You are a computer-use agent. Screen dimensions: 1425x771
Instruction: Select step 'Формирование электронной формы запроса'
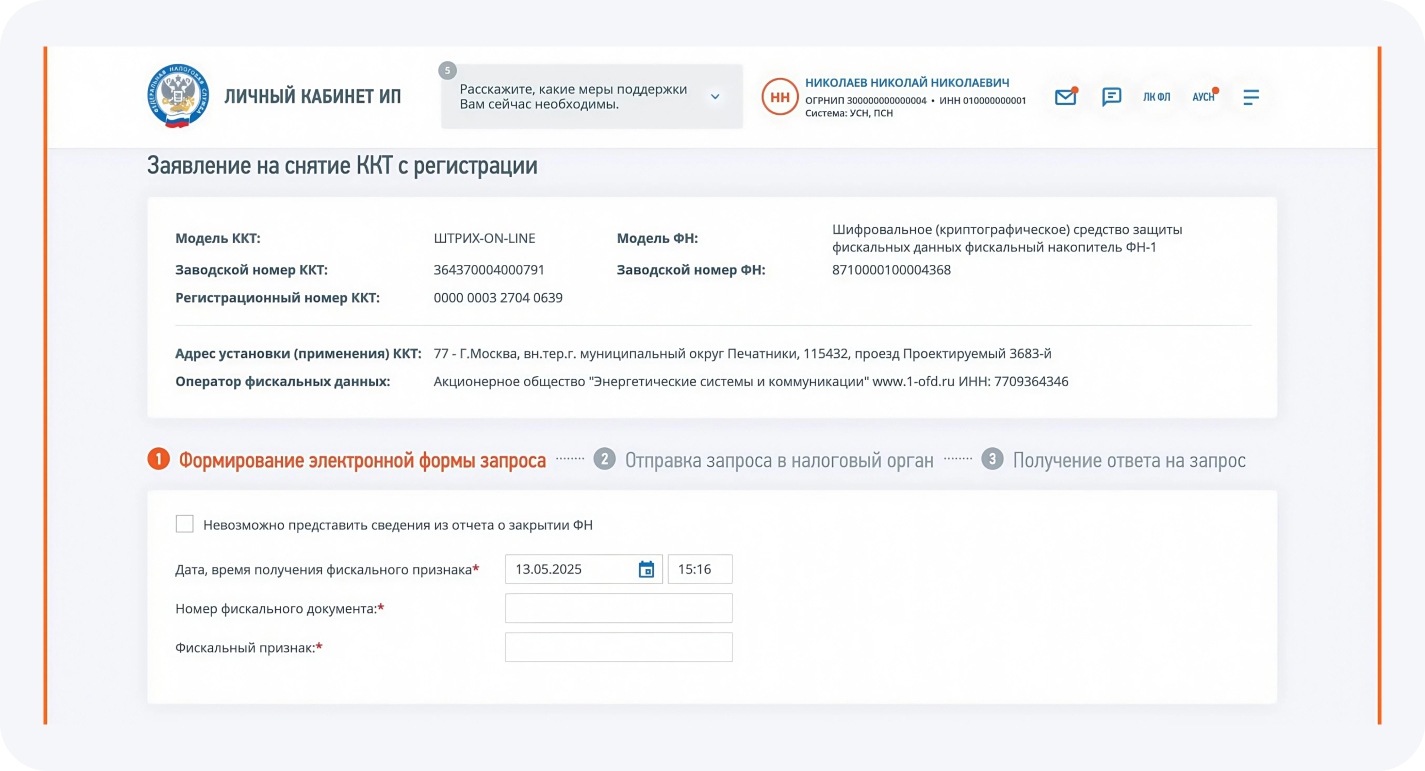362,460
